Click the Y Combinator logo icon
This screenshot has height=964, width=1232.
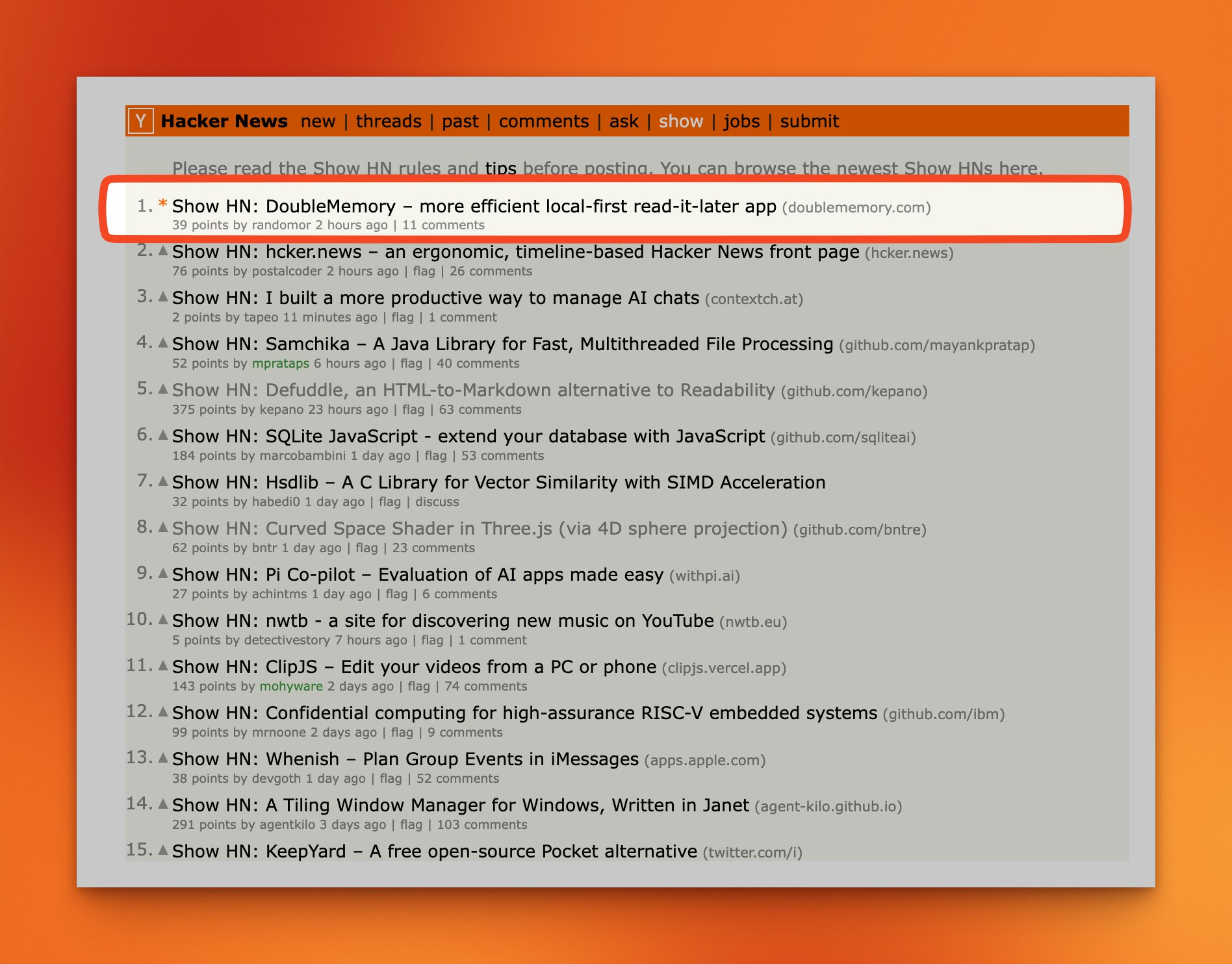(141, 121)
